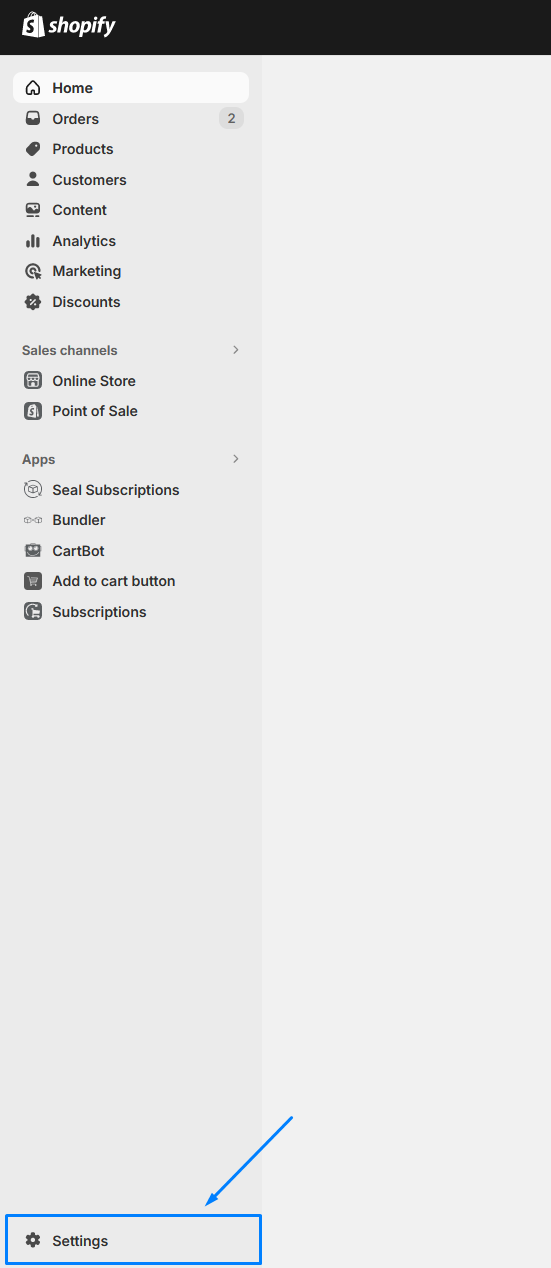Open the Home menu item
Image resolution: width=551 pixels, height=1268 pixels.
coord(131,88)
